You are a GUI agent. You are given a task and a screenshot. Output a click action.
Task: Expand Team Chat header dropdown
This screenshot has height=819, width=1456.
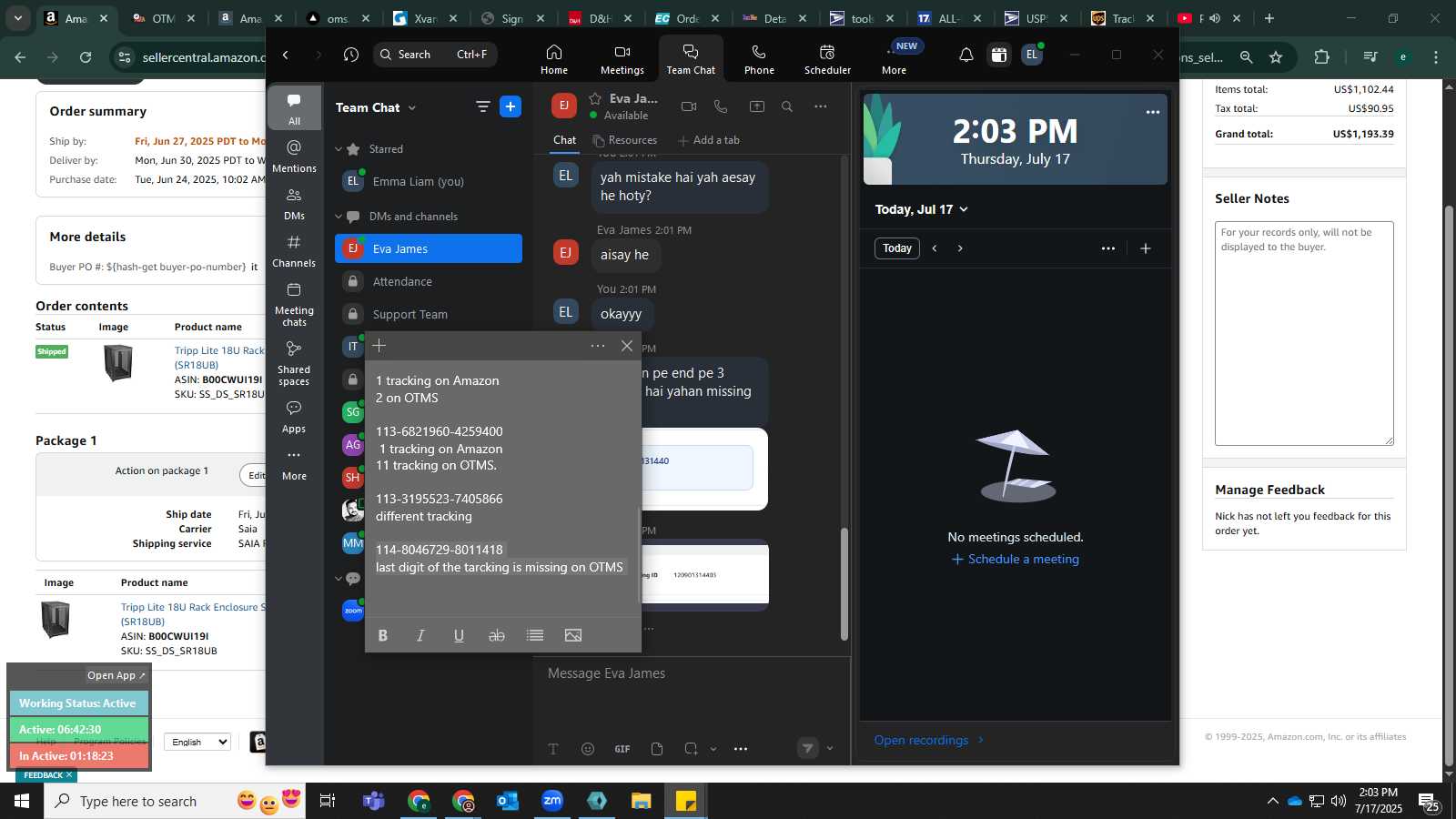(x=412, y=107)
